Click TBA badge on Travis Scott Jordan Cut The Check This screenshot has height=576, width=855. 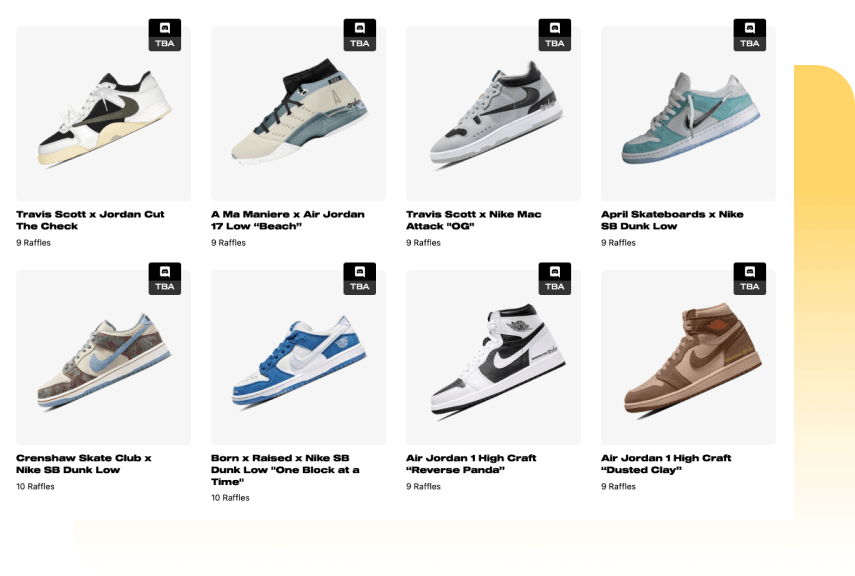165,35
